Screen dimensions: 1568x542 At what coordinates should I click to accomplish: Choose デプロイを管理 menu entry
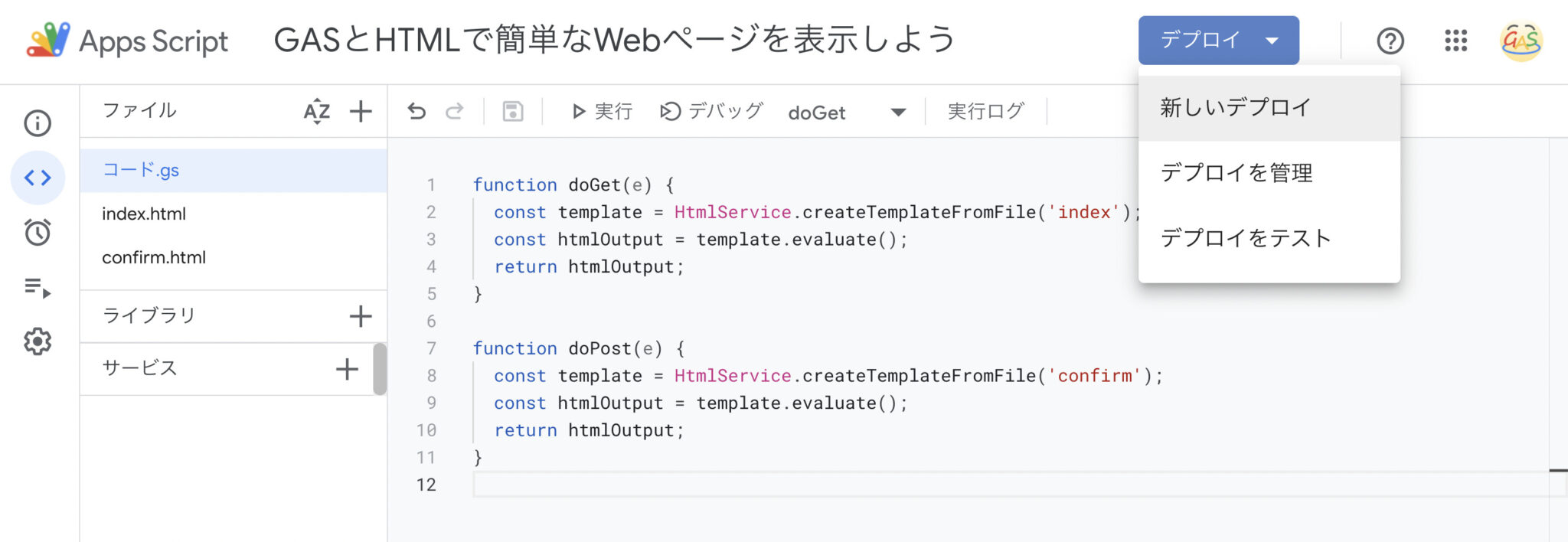1236,173
